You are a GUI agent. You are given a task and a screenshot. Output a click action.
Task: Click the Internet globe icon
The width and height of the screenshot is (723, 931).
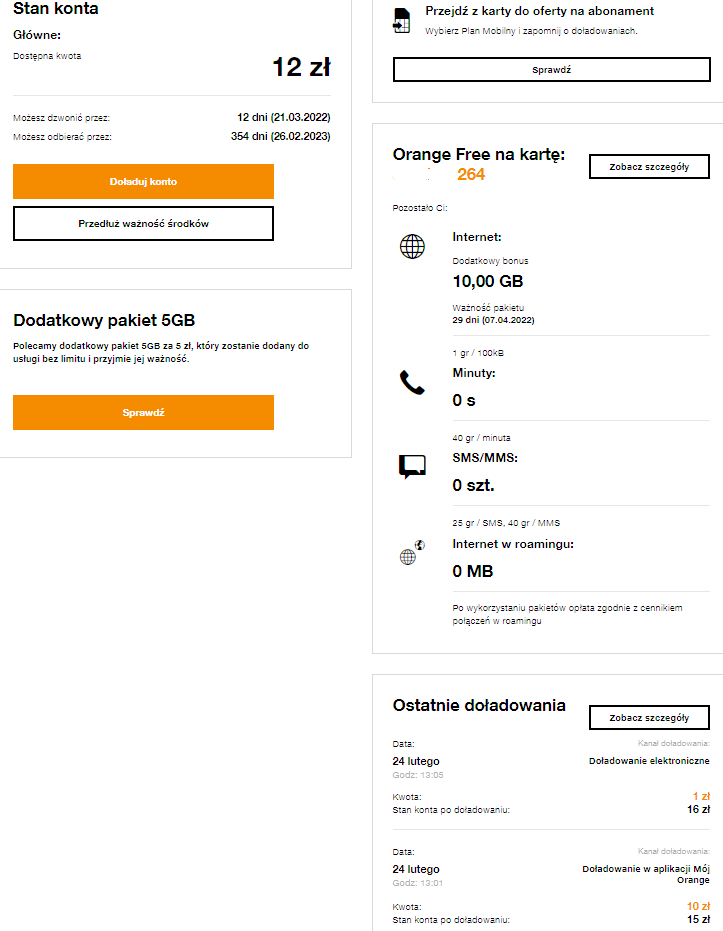tap(412, 247)
